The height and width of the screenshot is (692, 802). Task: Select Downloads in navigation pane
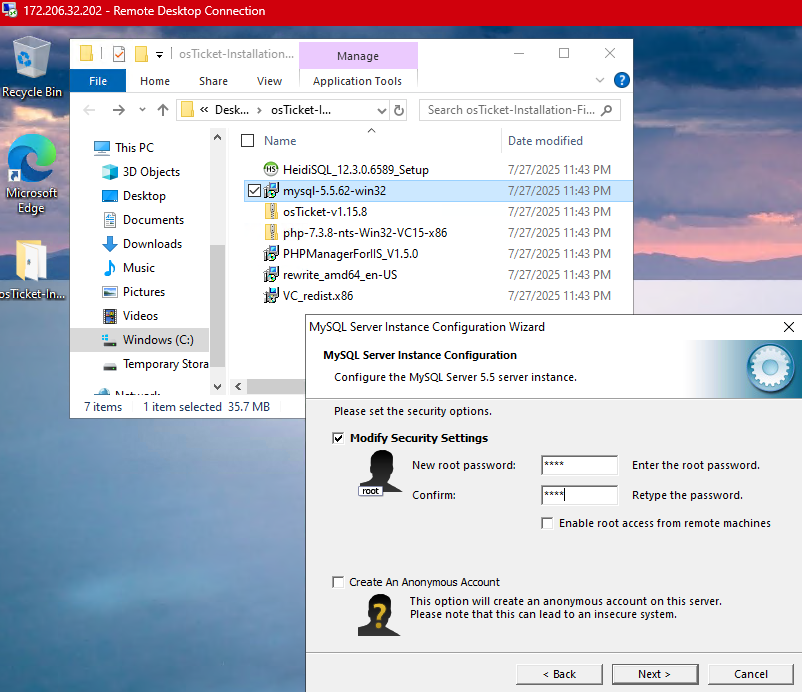[x=142, y=244]
